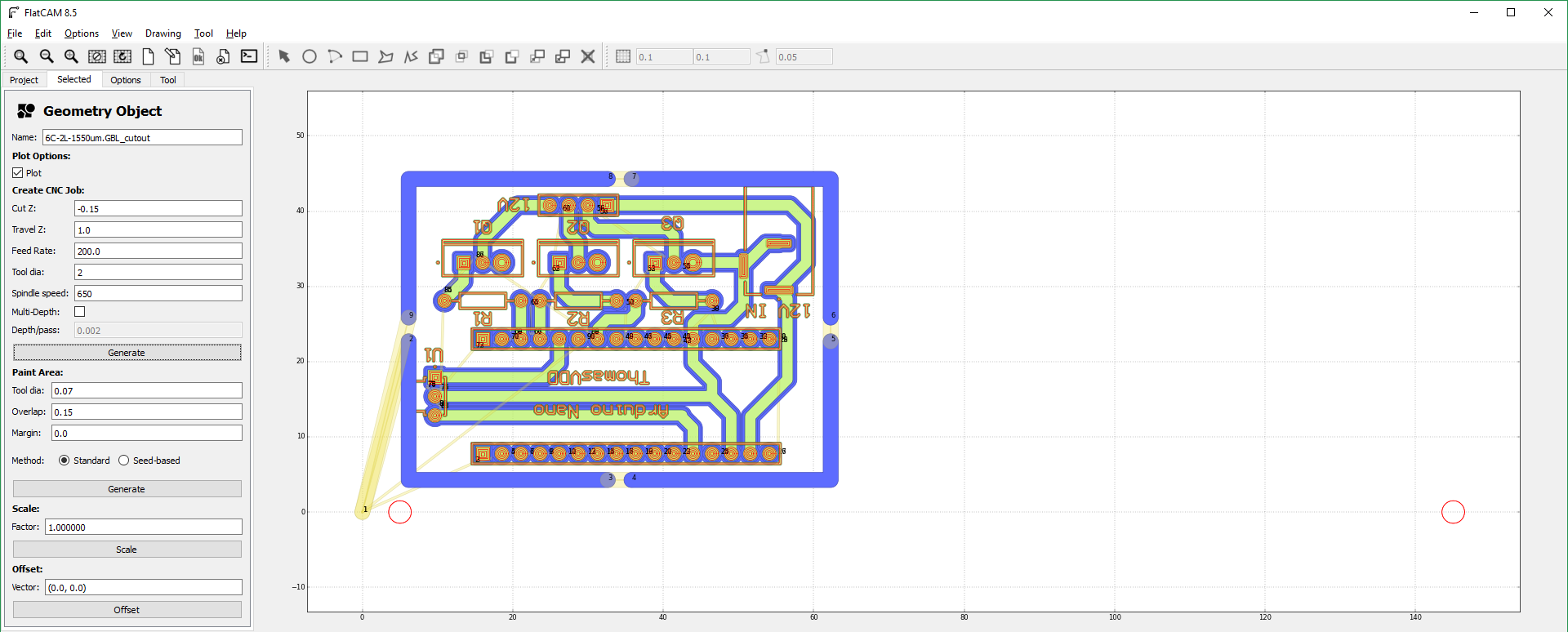Click the Feed Rate input field
This screenshot has width=1568, height=632.
158,251
